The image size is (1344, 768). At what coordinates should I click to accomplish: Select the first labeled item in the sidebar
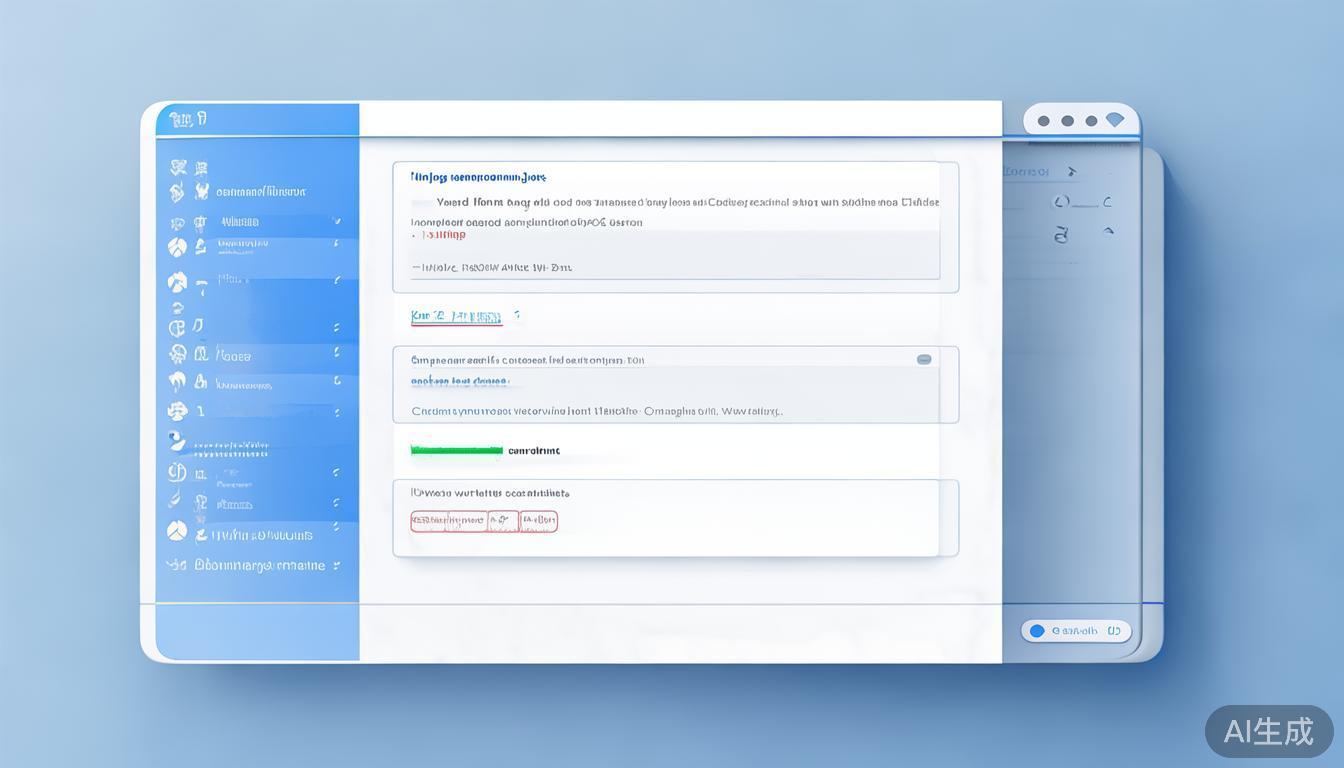pyautogui.click(x=260, y=191)
